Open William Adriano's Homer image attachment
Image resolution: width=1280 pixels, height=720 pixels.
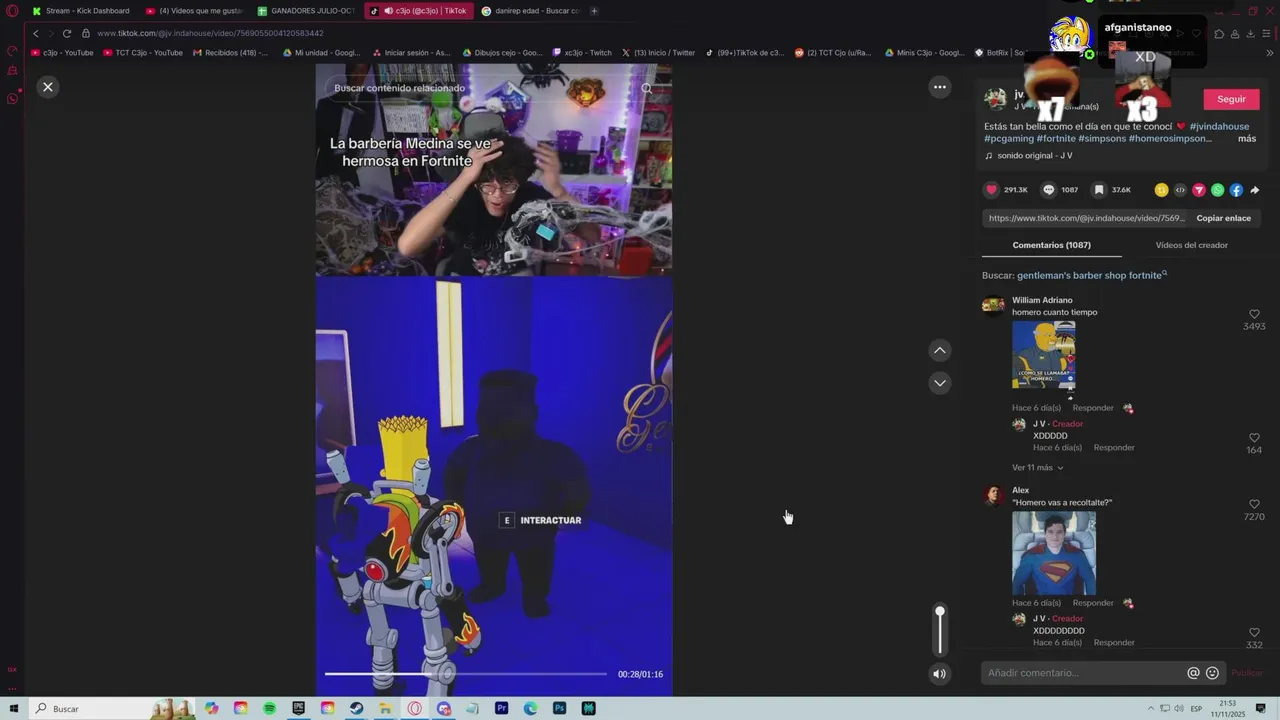[x=1043, y=355]
